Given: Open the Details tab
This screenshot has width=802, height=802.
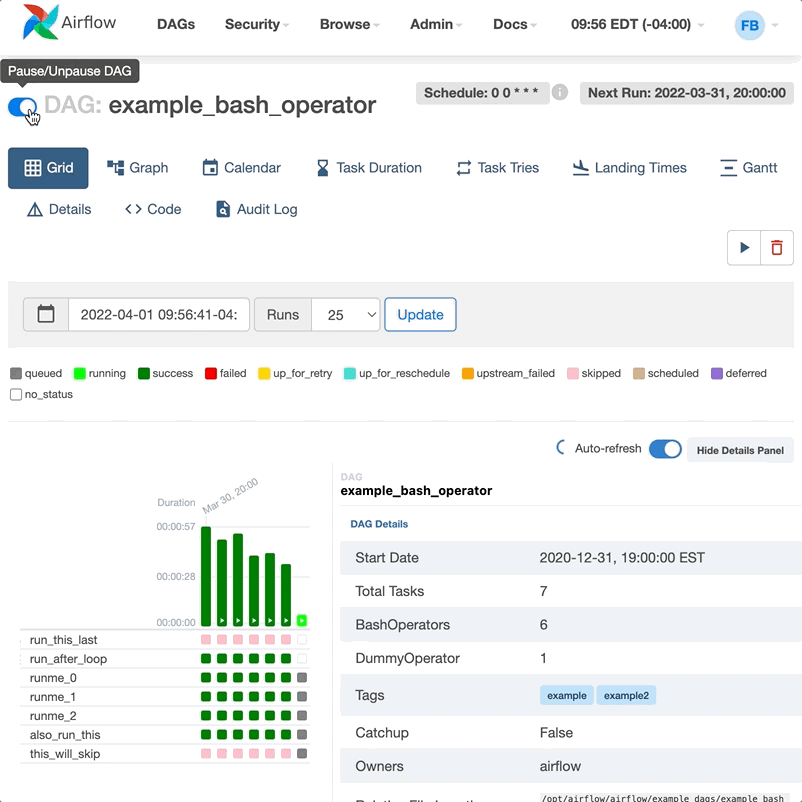Looking at the screenshot, I should [x=59, y=209].
